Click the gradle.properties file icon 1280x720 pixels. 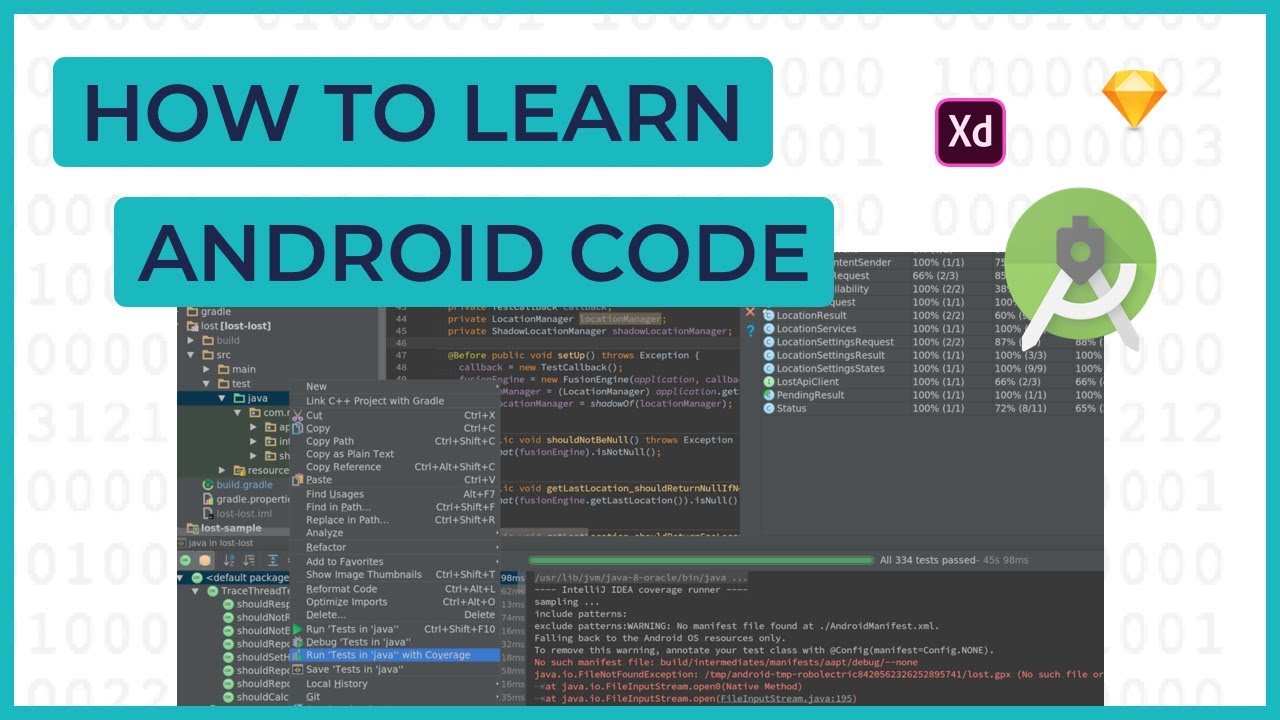(x=209, y=499)
